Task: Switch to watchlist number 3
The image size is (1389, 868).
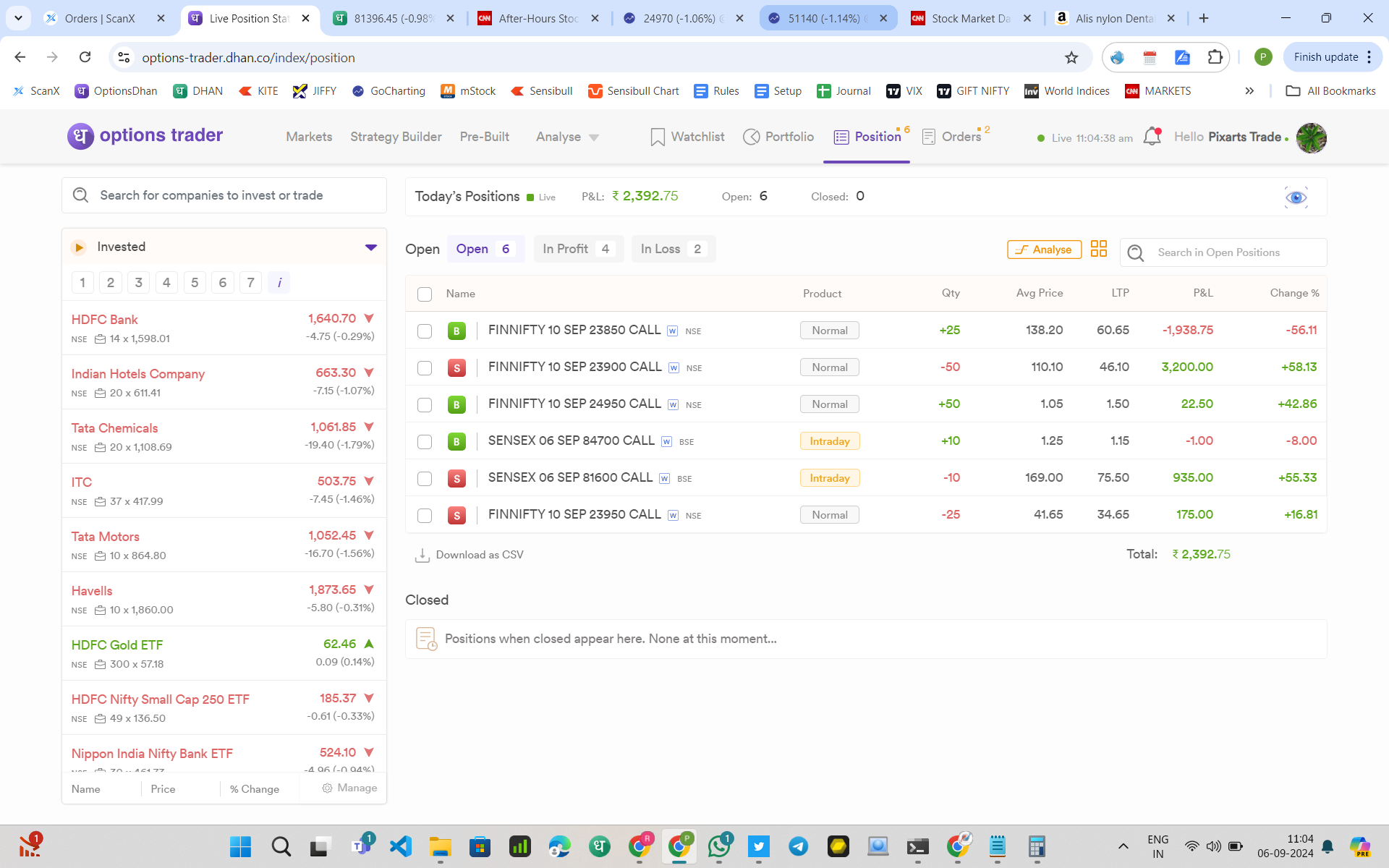Action: point(138,282)
